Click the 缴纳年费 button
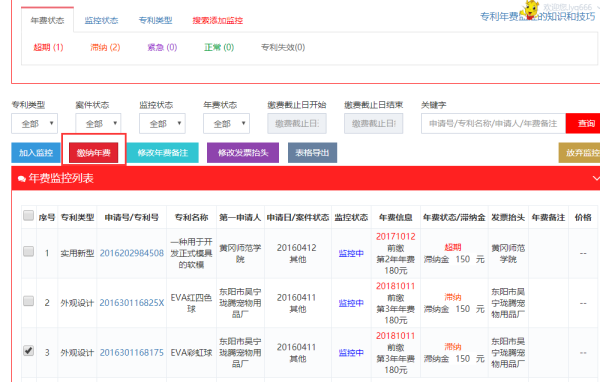600x382 pixels. (x=94, y=153)
